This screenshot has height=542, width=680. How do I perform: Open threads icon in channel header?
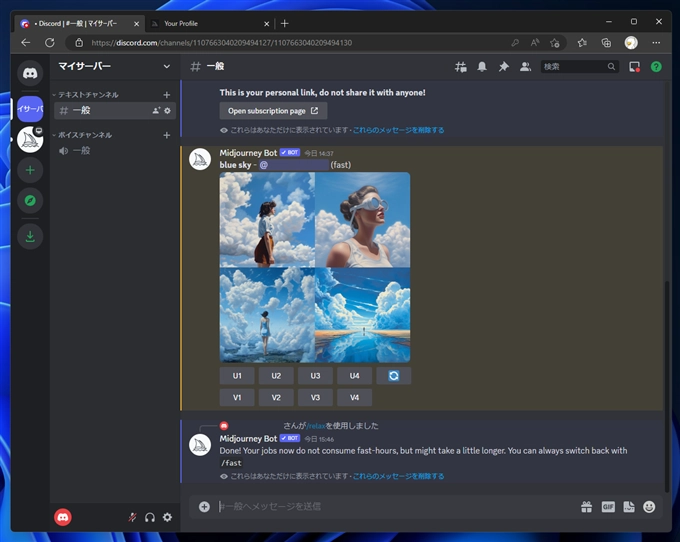(x=461, y=67)
